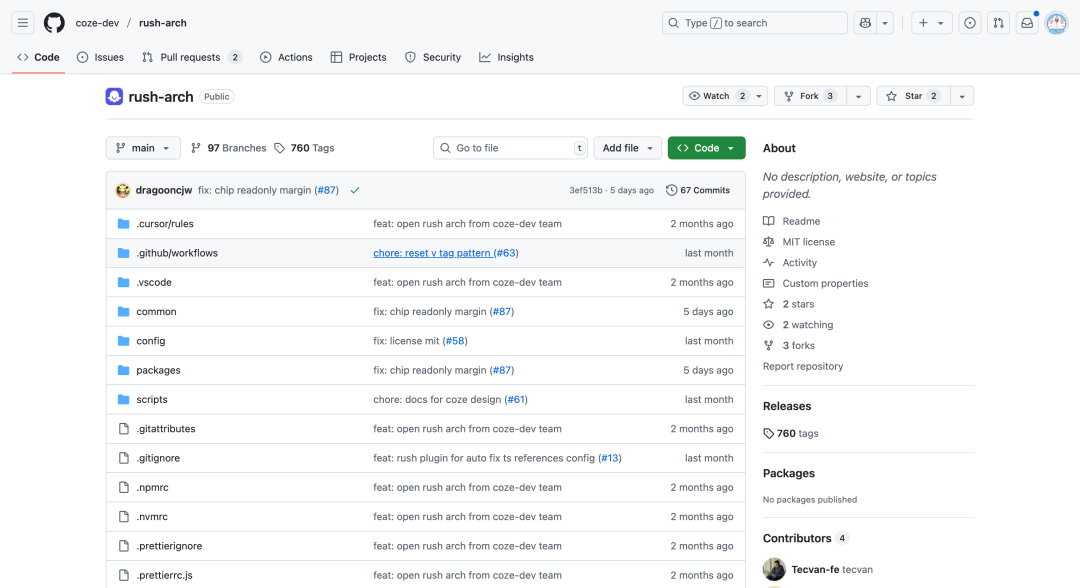Viewport: 1080px width, 588px height.
Task: Open Copilot chat icon
Action: (865, 23)
